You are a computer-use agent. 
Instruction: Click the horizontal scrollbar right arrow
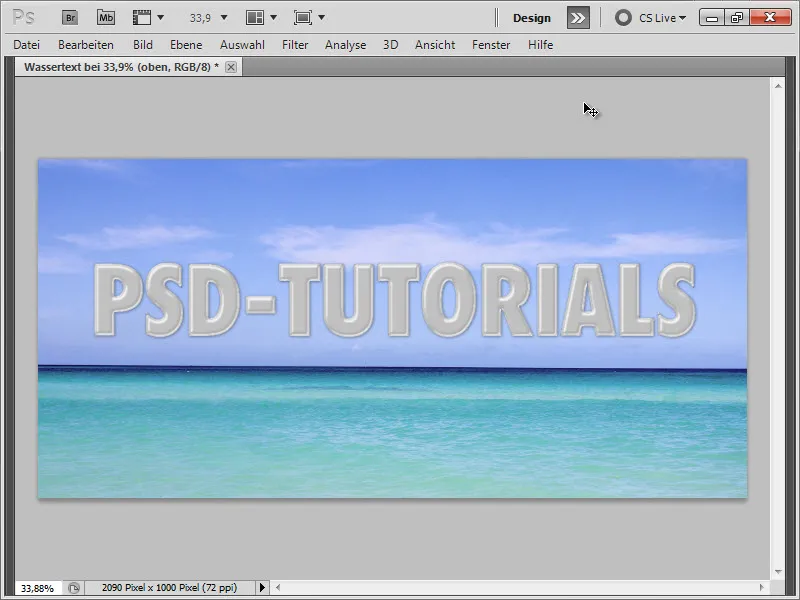click(x=762, y=588)
